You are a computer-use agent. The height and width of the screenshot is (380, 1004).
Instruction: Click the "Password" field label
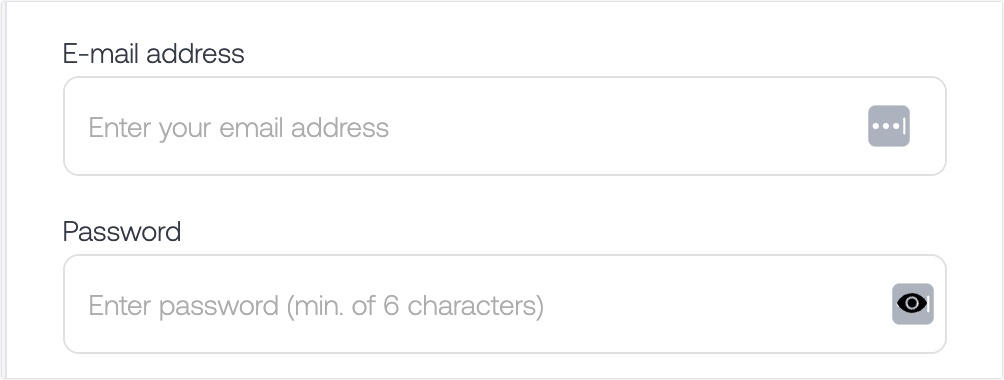click(x=122, y=231)
